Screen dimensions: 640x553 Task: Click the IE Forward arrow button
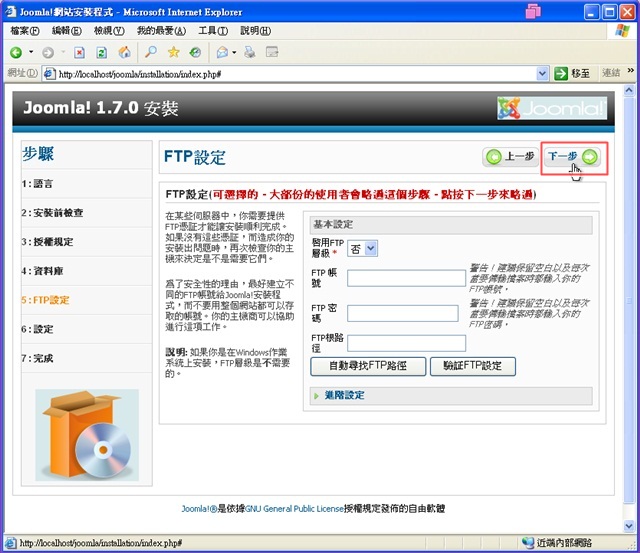tap(48, 52)
